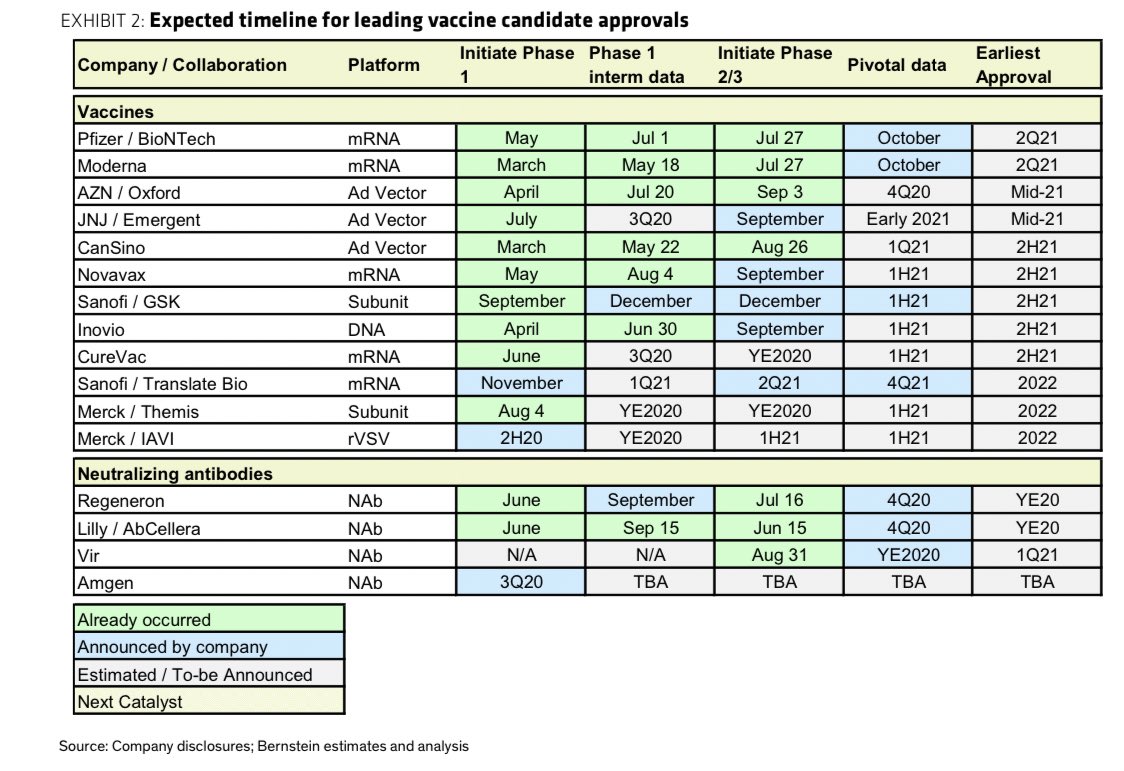
Task: Click the Regeneron row label
Action: pos(121,501)
